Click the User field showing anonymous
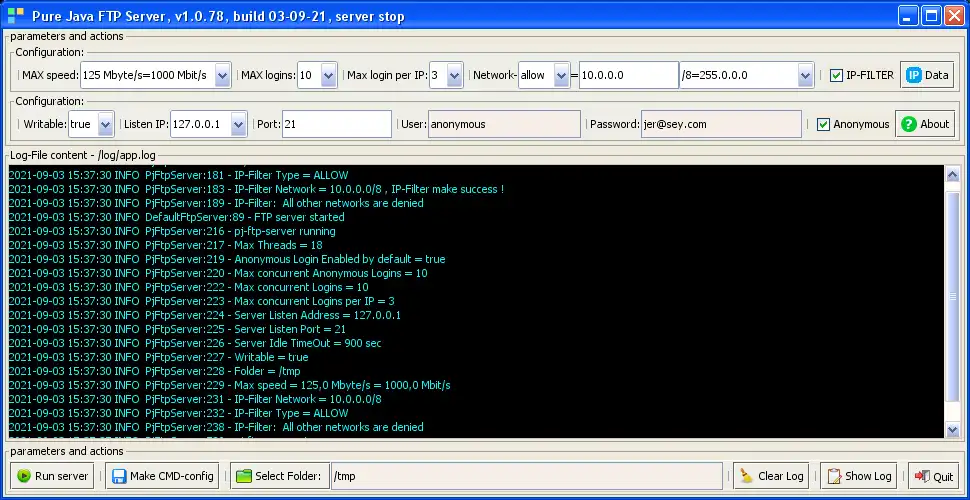This screenshot has height=500, width=970. pos(504,124)
